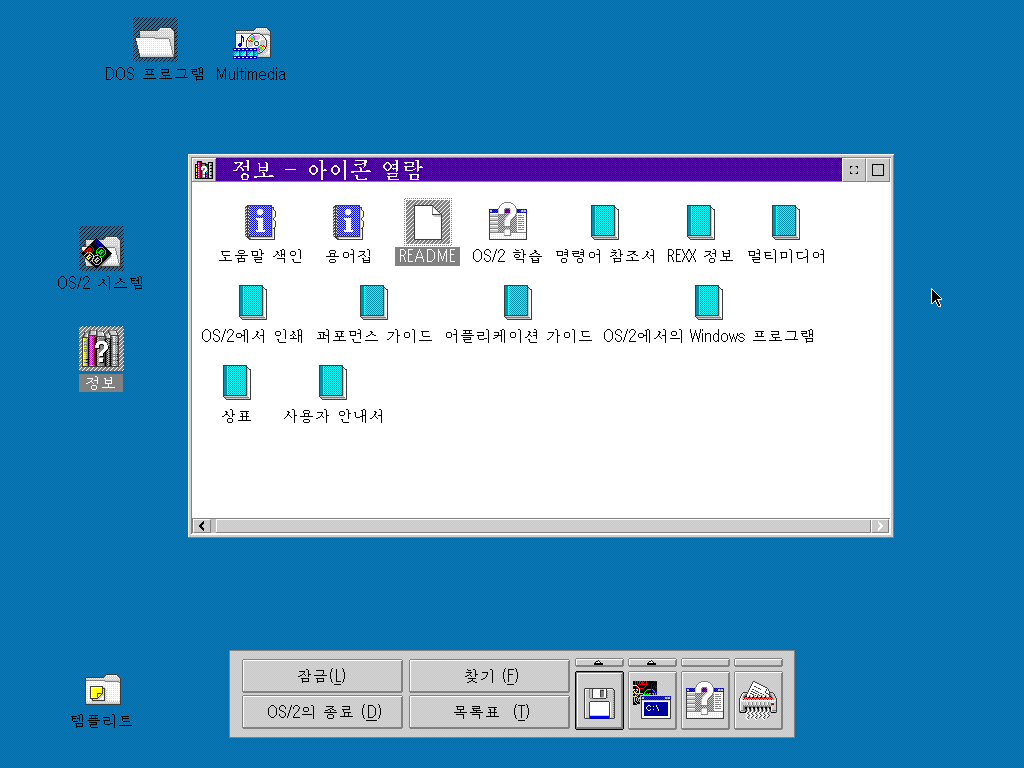Expand the drawer above the shredder icon

click(758, 662)
